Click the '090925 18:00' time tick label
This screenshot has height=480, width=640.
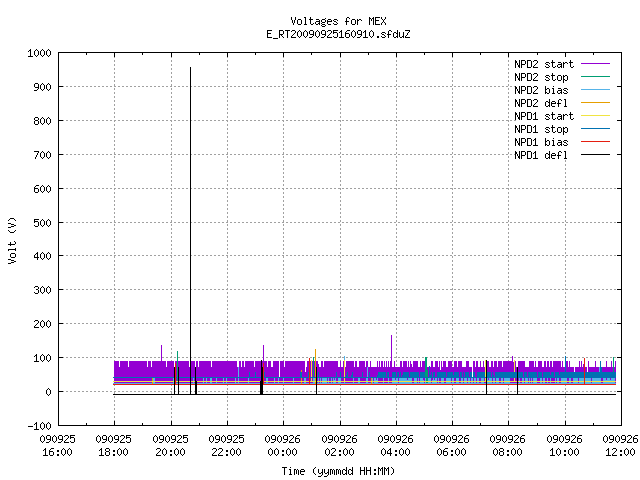114,446
